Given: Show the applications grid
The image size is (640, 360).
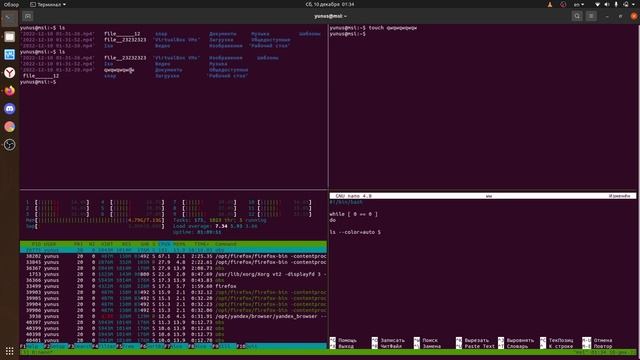Looking at the screenshot, I should (10, 351).
